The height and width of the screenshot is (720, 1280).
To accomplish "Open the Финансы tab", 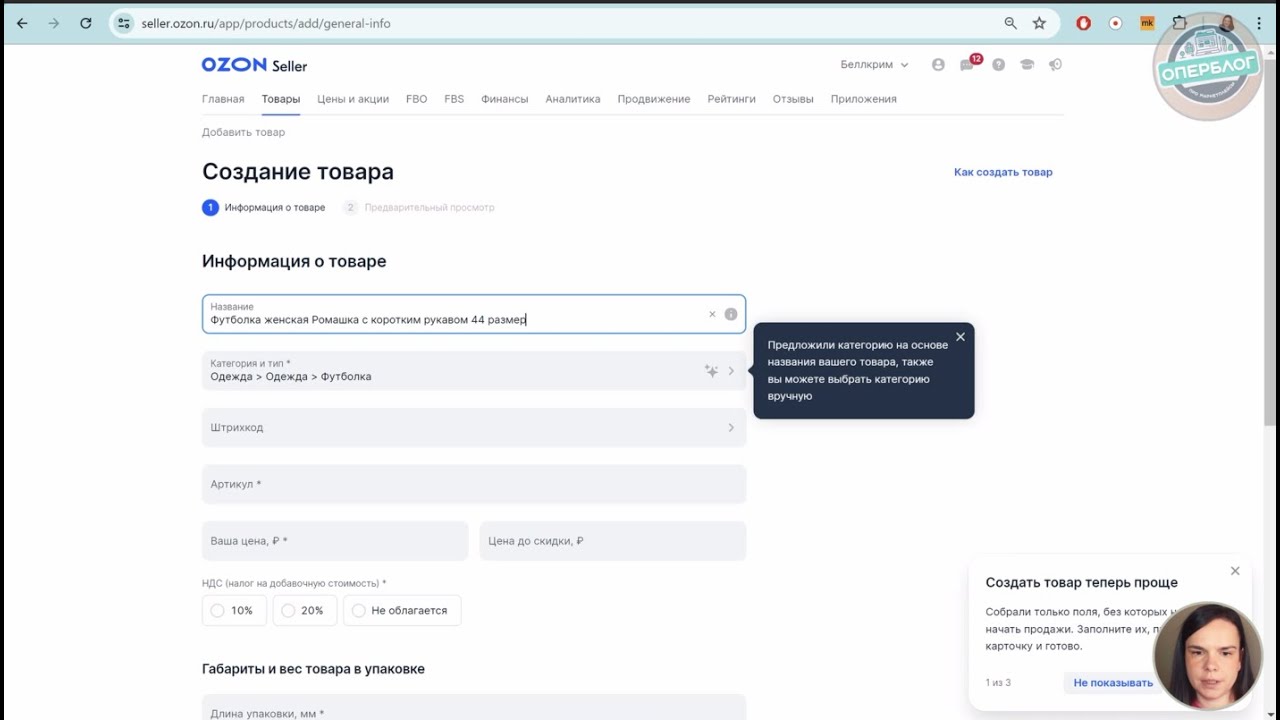I will pyautogui.click(x=504, y=99).
